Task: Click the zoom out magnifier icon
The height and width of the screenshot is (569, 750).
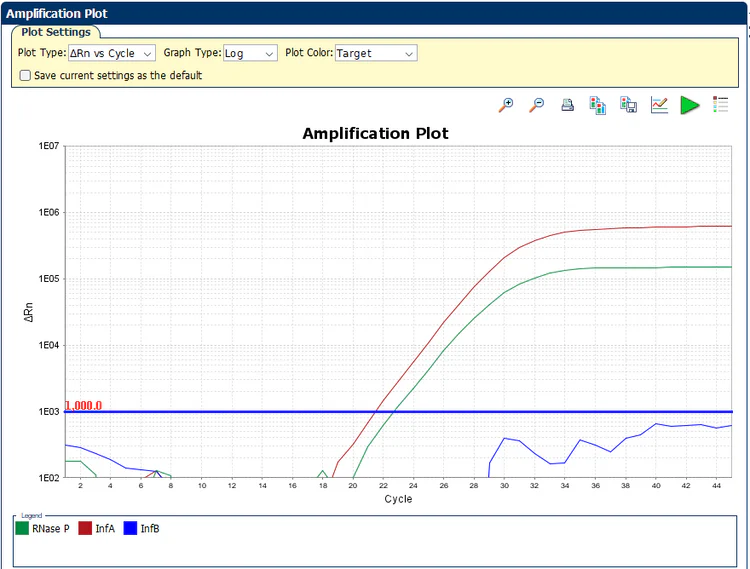Action: pos(537,105)
